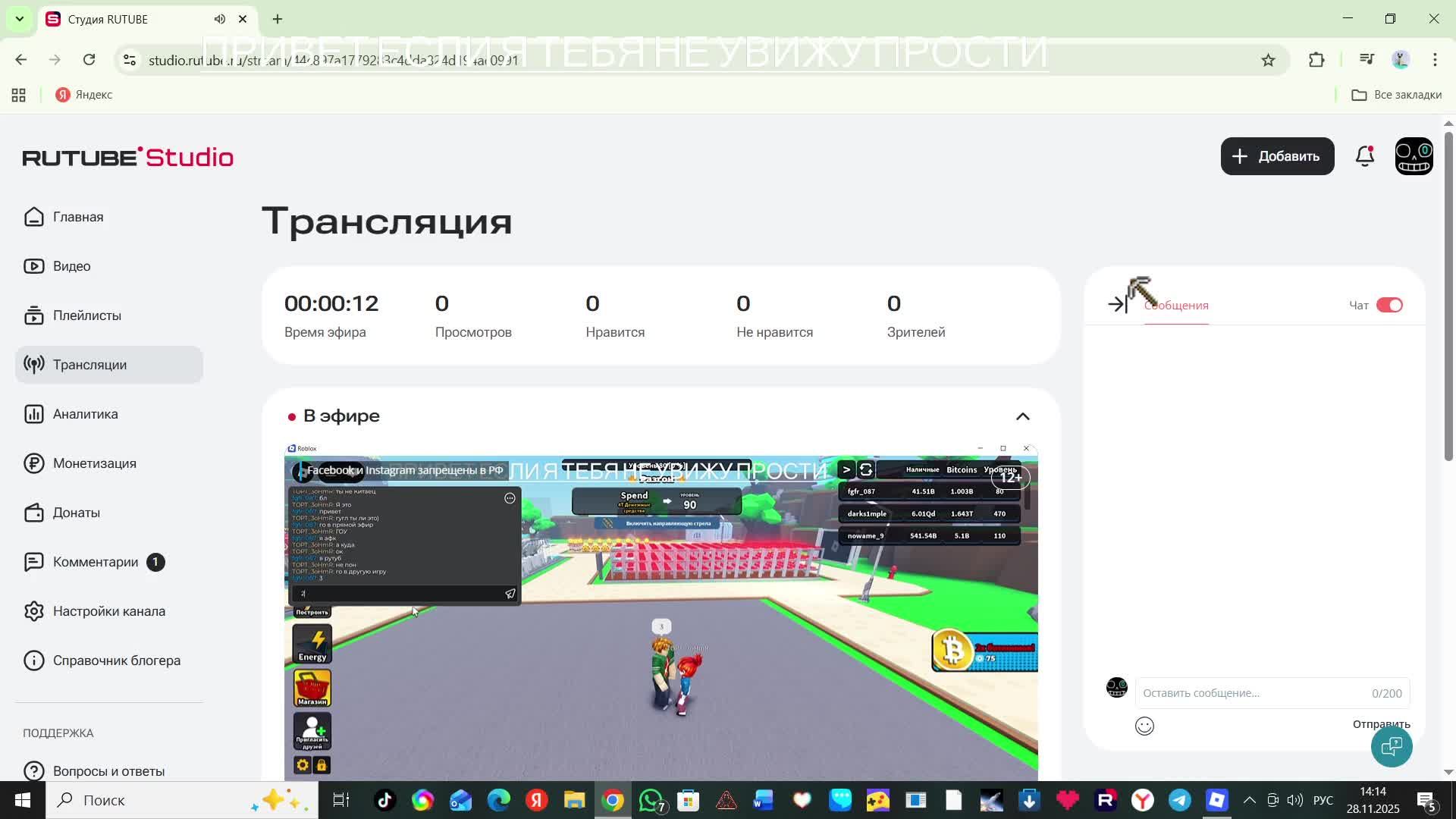Open the tab search dropdown arrow
This screenshot has height=819, width=1456.
click(20, 19)
